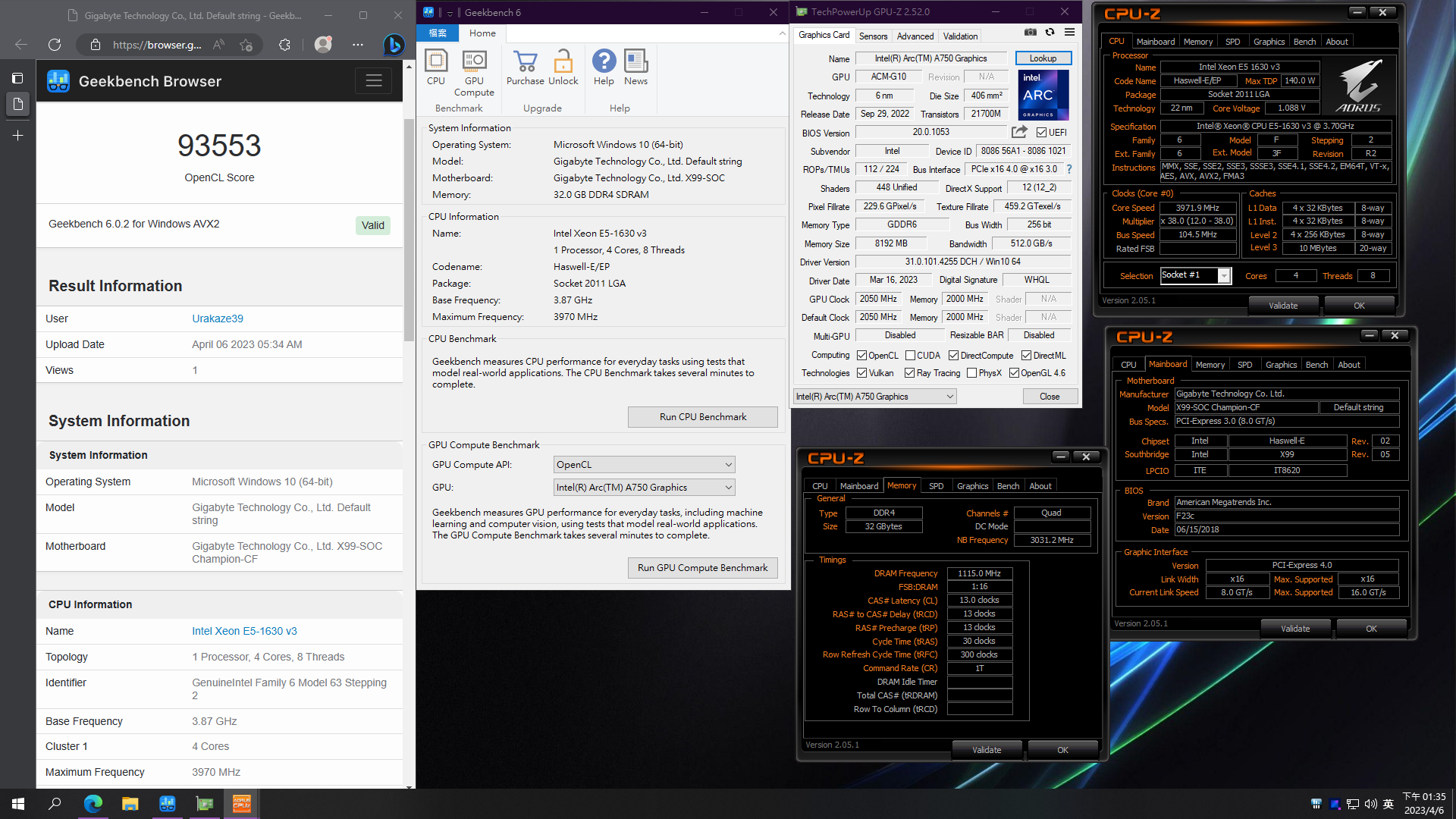Click Close button in GPU-Z
The width and height of the screenshot is (1456, 819).
[x=1050, y=397]
